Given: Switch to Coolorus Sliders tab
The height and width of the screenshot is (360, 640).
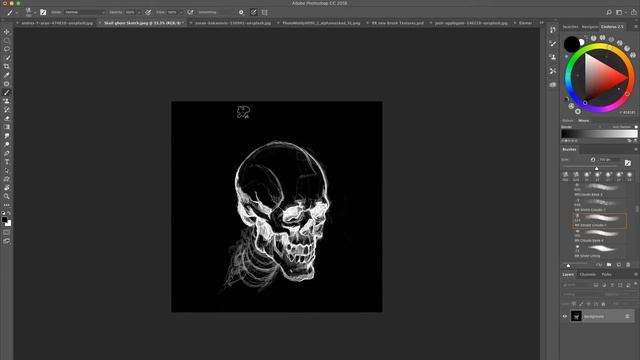Looking at the screenshot, I should point(567,120).
